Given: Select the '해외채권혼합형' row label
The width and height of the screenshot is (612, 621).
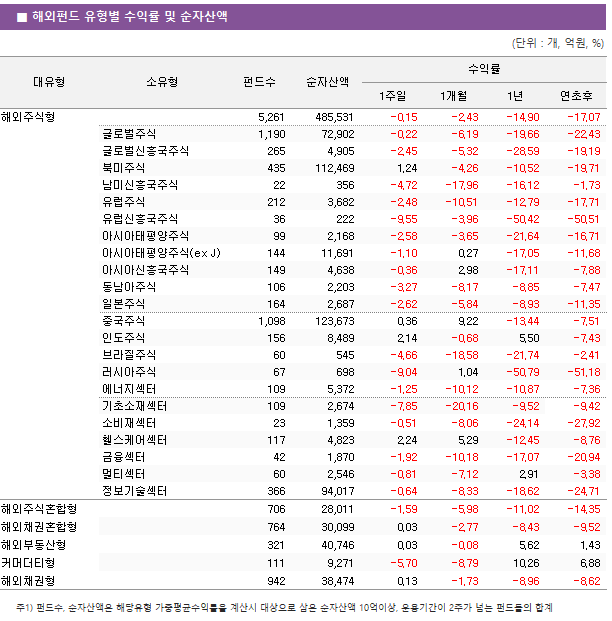Looking at the screenshot, I should [x=39, y=528].
